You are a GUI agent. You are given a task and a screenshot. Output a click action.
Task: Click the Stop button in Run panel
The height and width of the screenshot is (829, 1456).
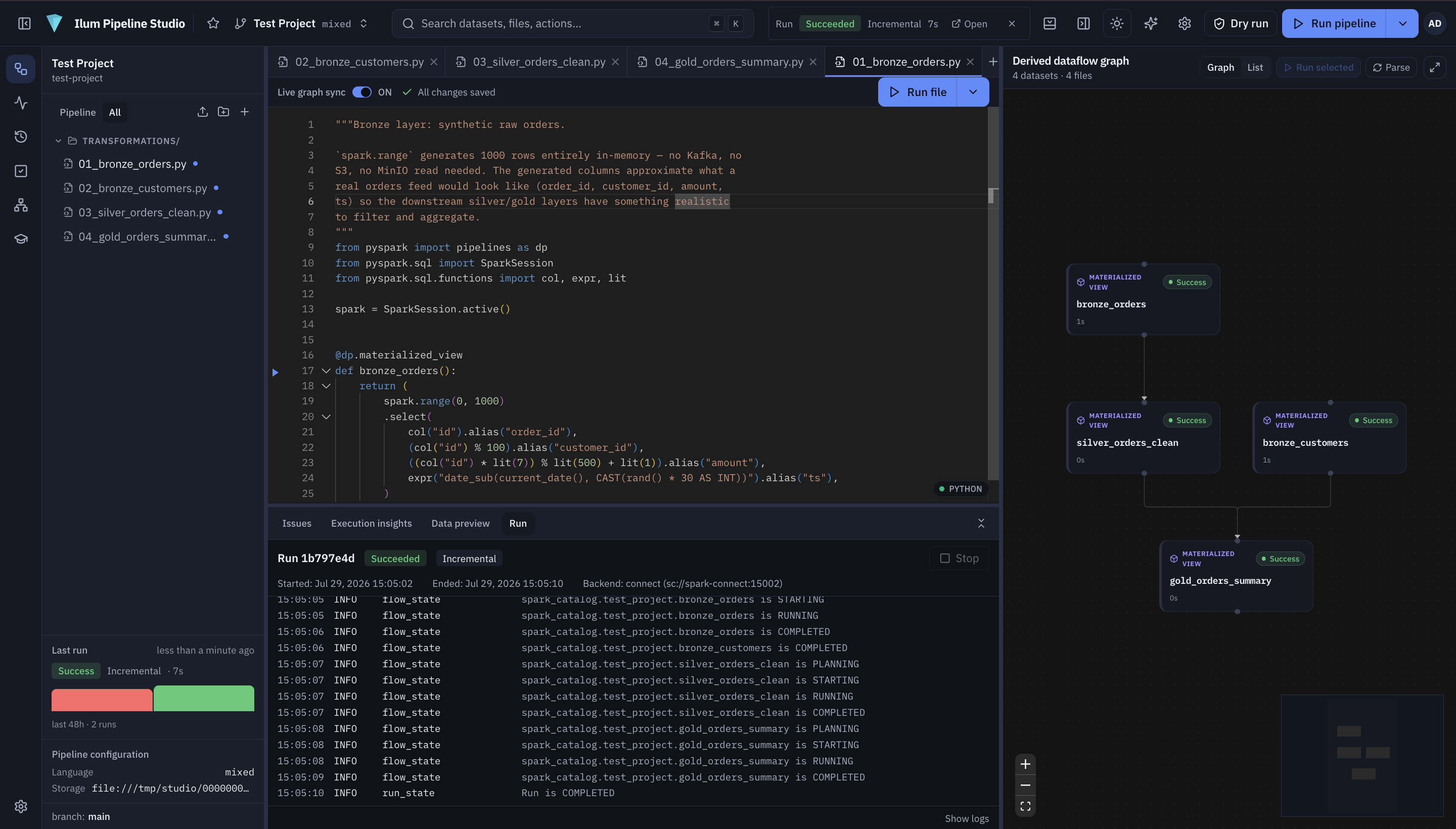point(959,559)
